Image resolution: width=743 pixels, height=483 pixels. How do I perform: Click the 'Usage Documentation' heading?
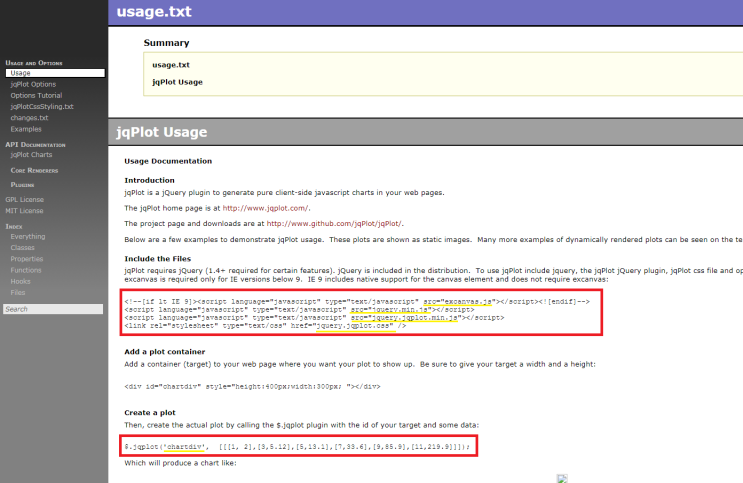pyautogui.click(x=168, y=161)
